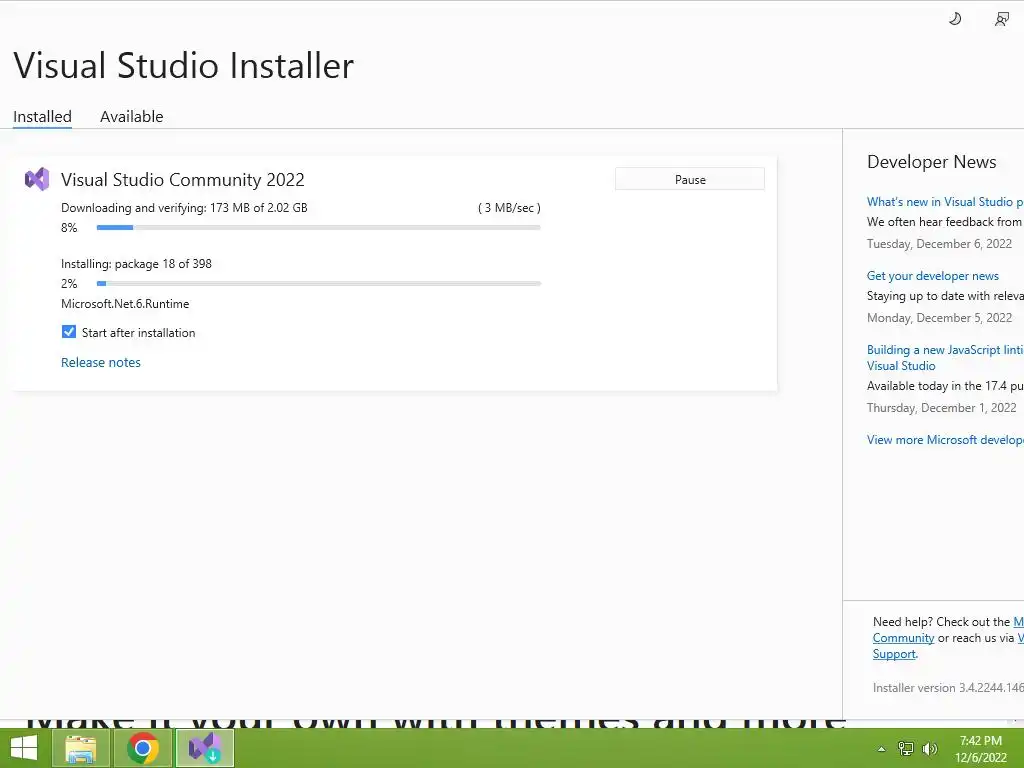Click the Installing package 18 of 398 text
The width and height of the screenshot is (1024, 768).
click(x=136, y=264)
